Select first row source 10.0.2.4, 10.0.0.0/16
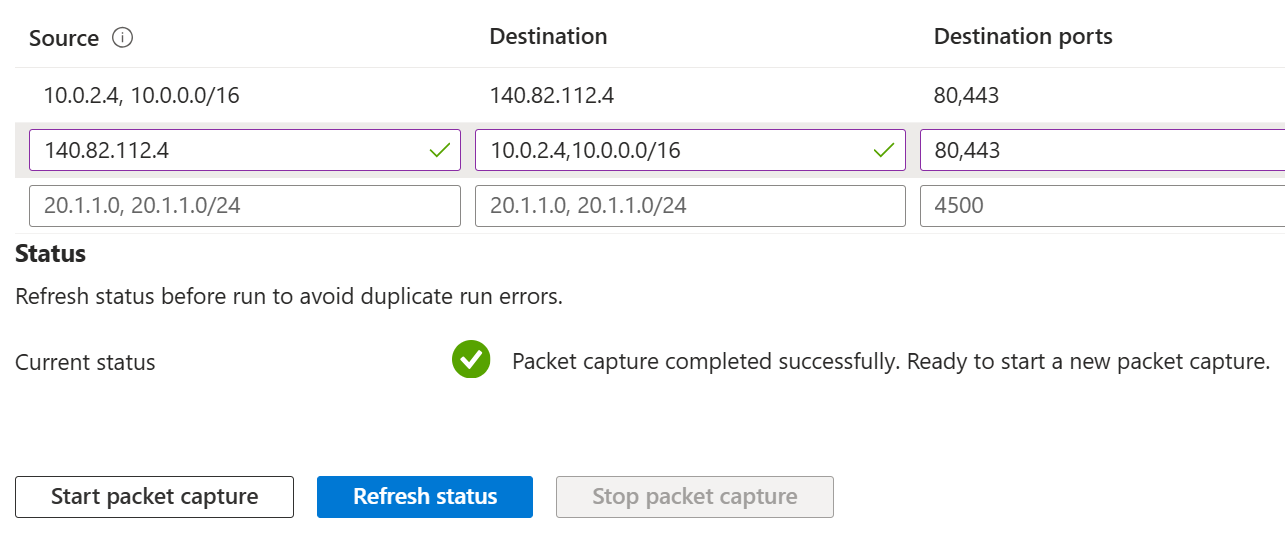This screenshot has height=539, width=1285. (142, 96)
